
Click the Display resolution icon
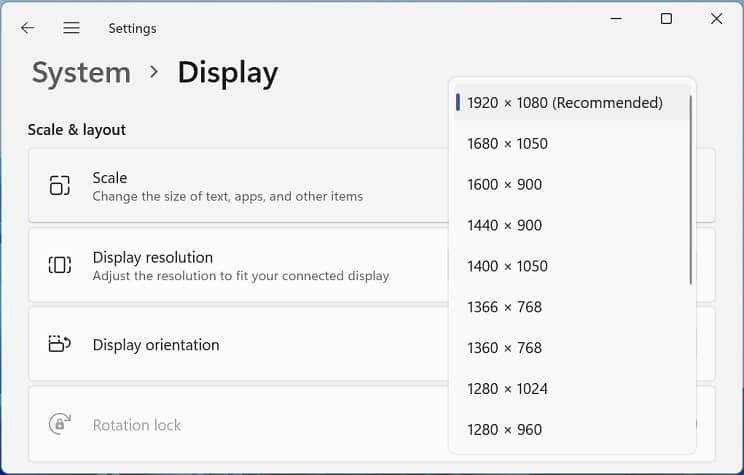coord(60,265)
